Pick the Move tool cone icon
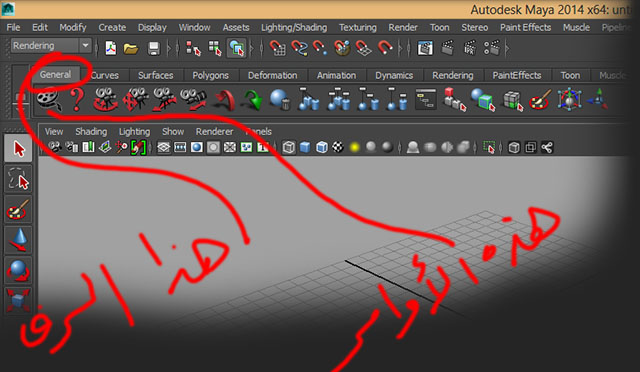Viewport: 640px width, 372px height. [x=18, y=240]
